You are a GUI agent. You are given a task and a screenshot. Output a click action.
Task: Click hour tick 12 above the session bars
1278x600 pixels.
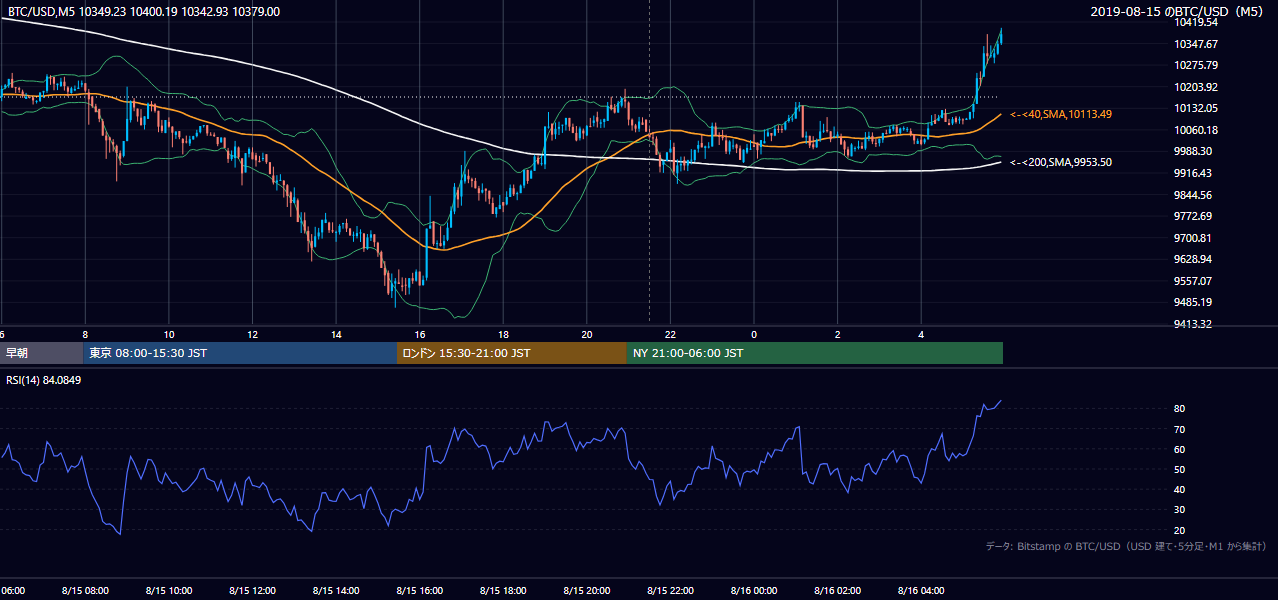(252, 334)
